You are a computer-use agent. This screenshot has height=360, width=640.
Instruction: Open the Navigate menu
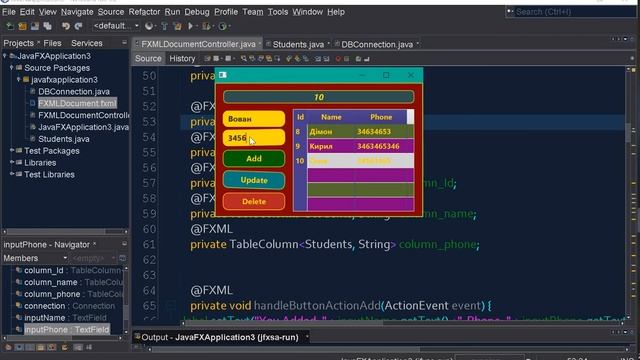click(x=77, y=12)
